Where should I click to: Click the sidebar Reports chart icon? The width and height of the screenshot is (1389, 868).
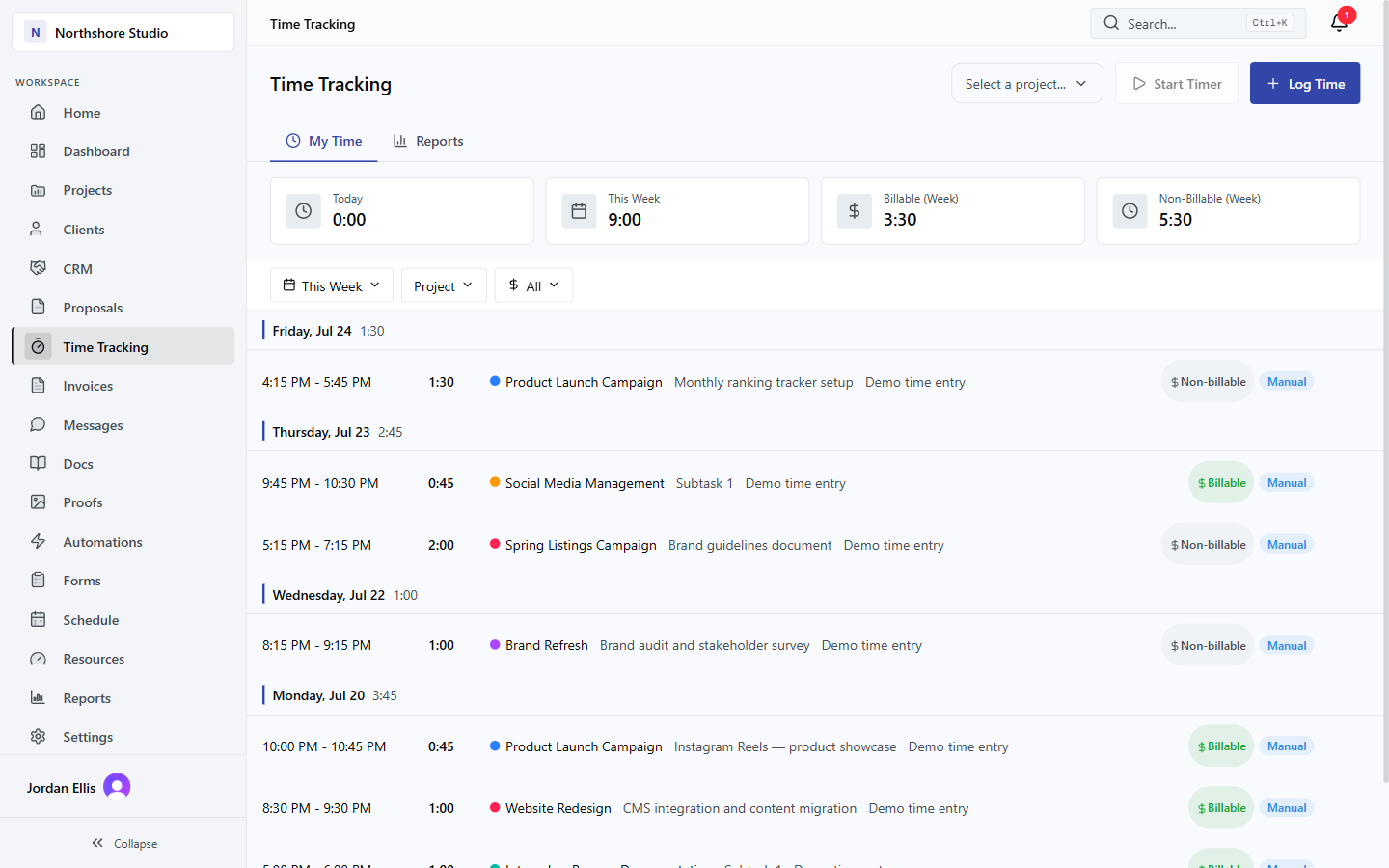pyautogui.click(x=38, y=698)
